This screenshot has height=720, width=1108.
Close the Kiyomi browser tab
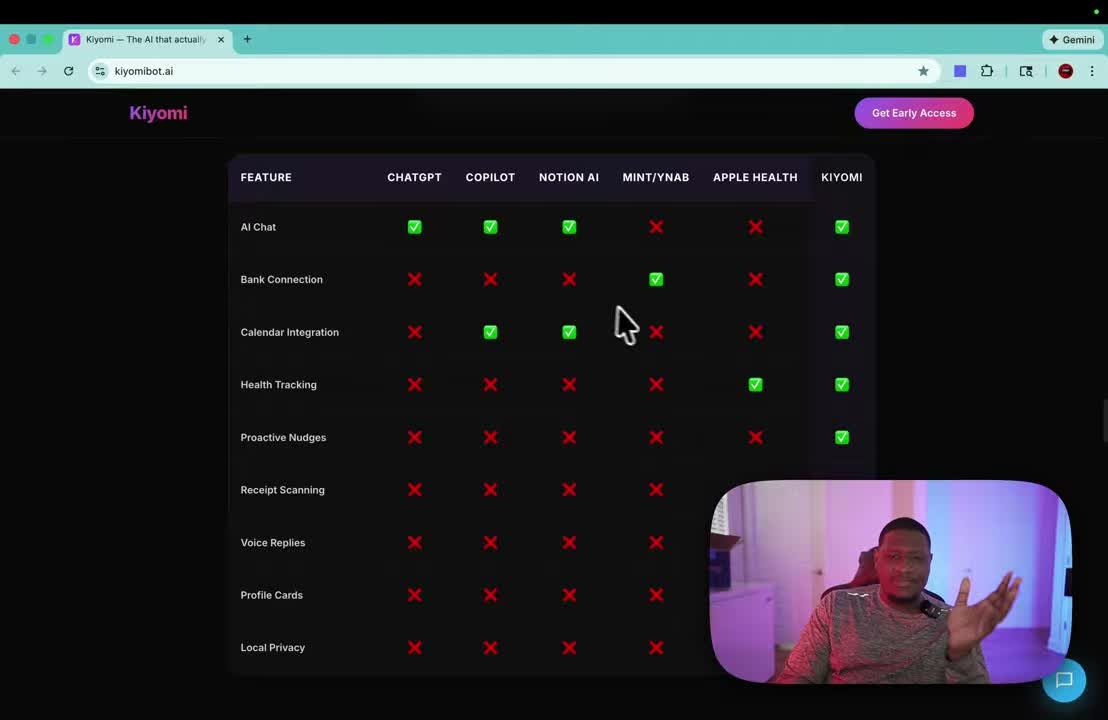pos(221,40)
